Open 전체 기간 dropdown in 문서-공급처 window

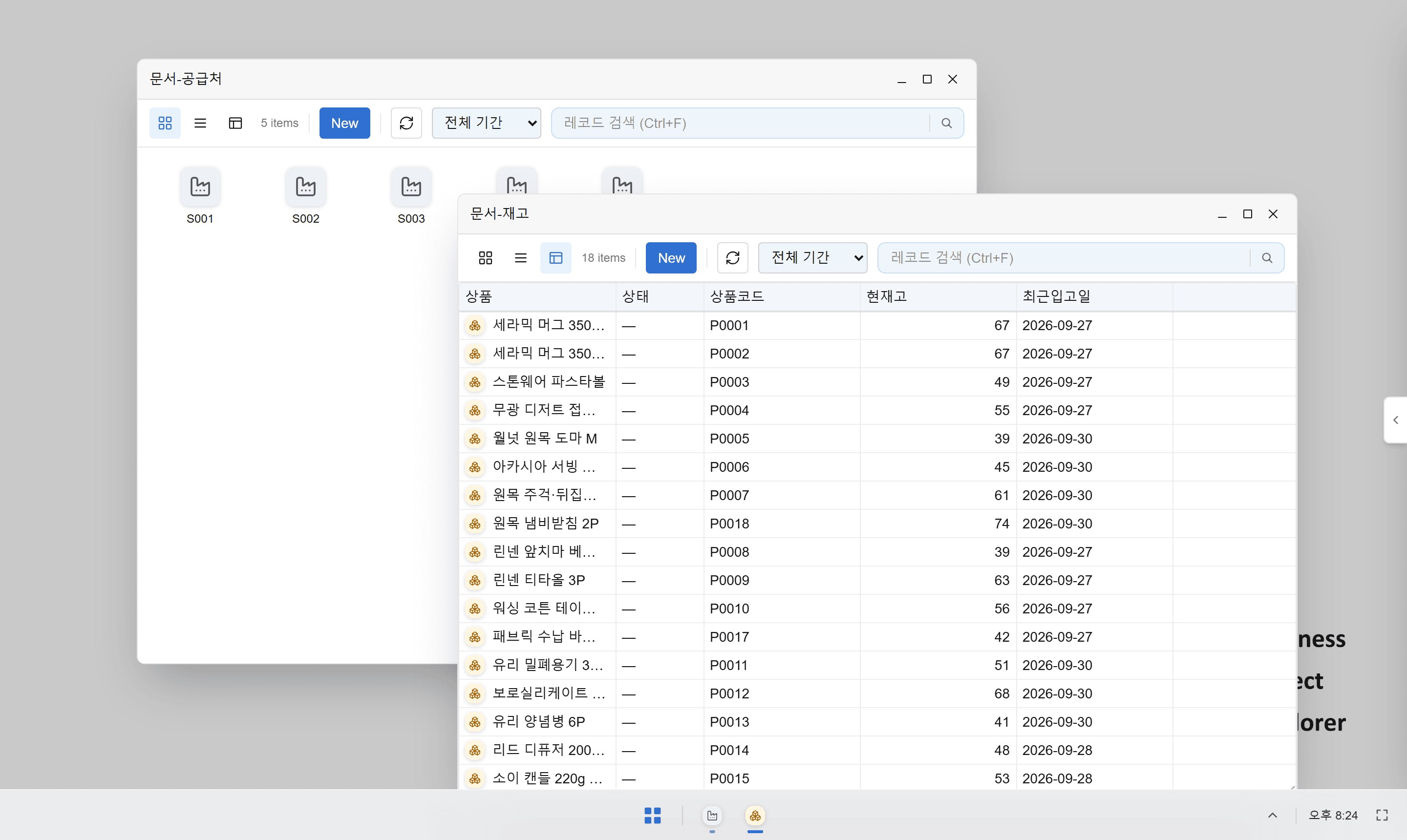487,123
